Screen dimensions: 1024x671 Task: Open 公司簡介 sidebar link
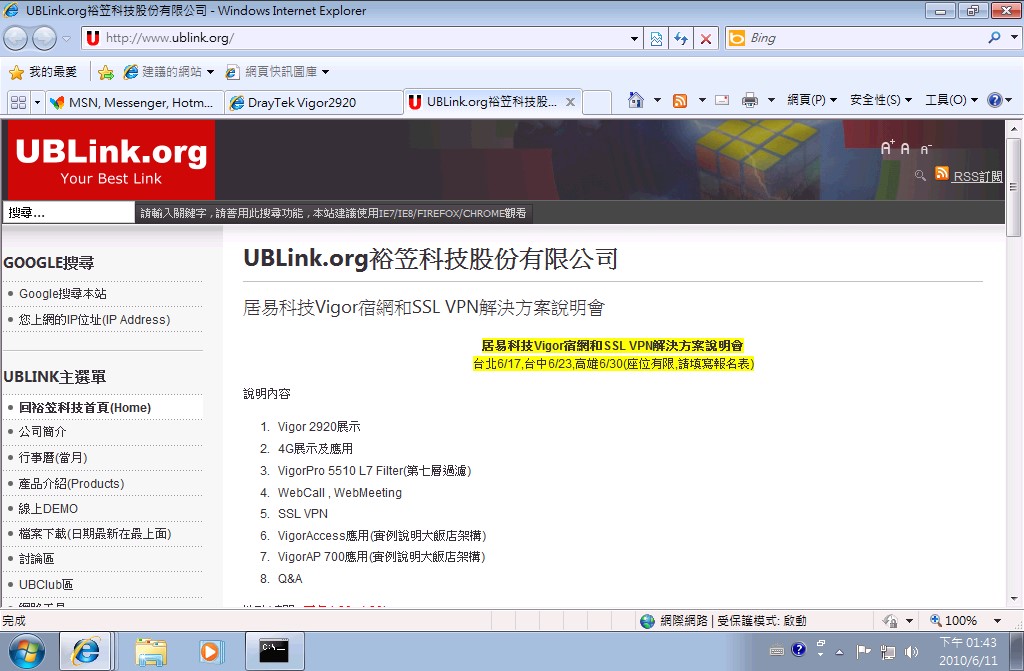42,432
